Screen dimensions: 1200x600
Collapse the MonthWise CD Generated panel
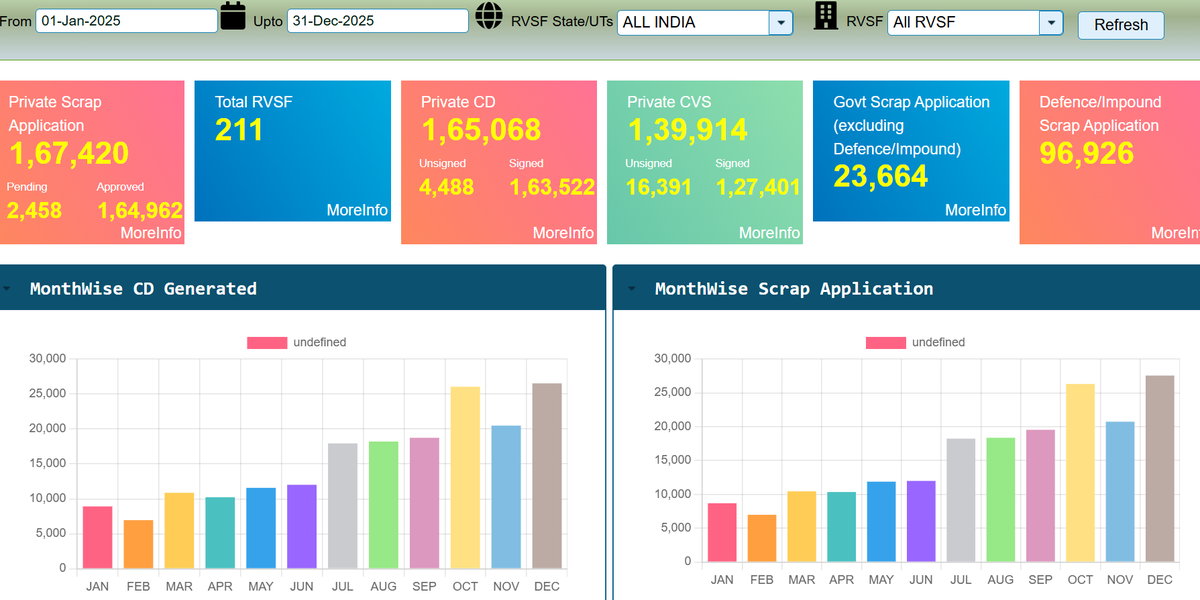(x=7, y=289)
